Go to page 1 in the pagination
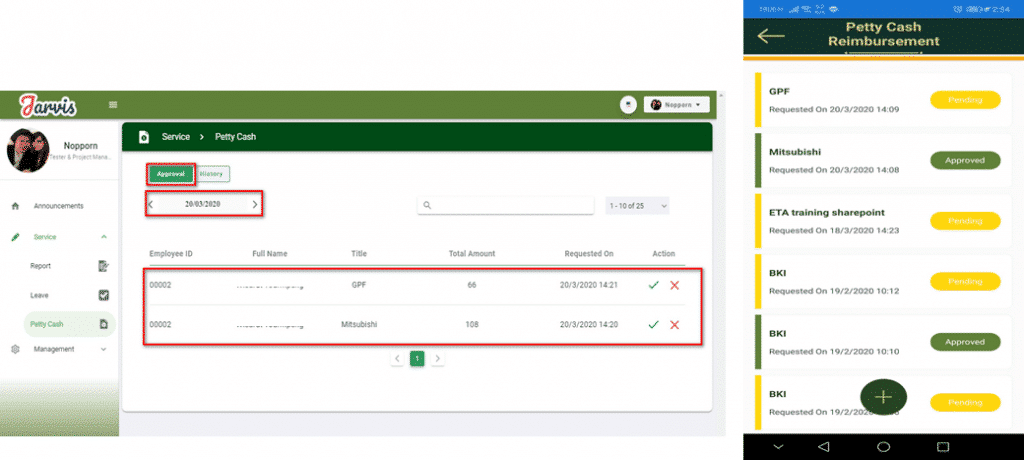 417,358
